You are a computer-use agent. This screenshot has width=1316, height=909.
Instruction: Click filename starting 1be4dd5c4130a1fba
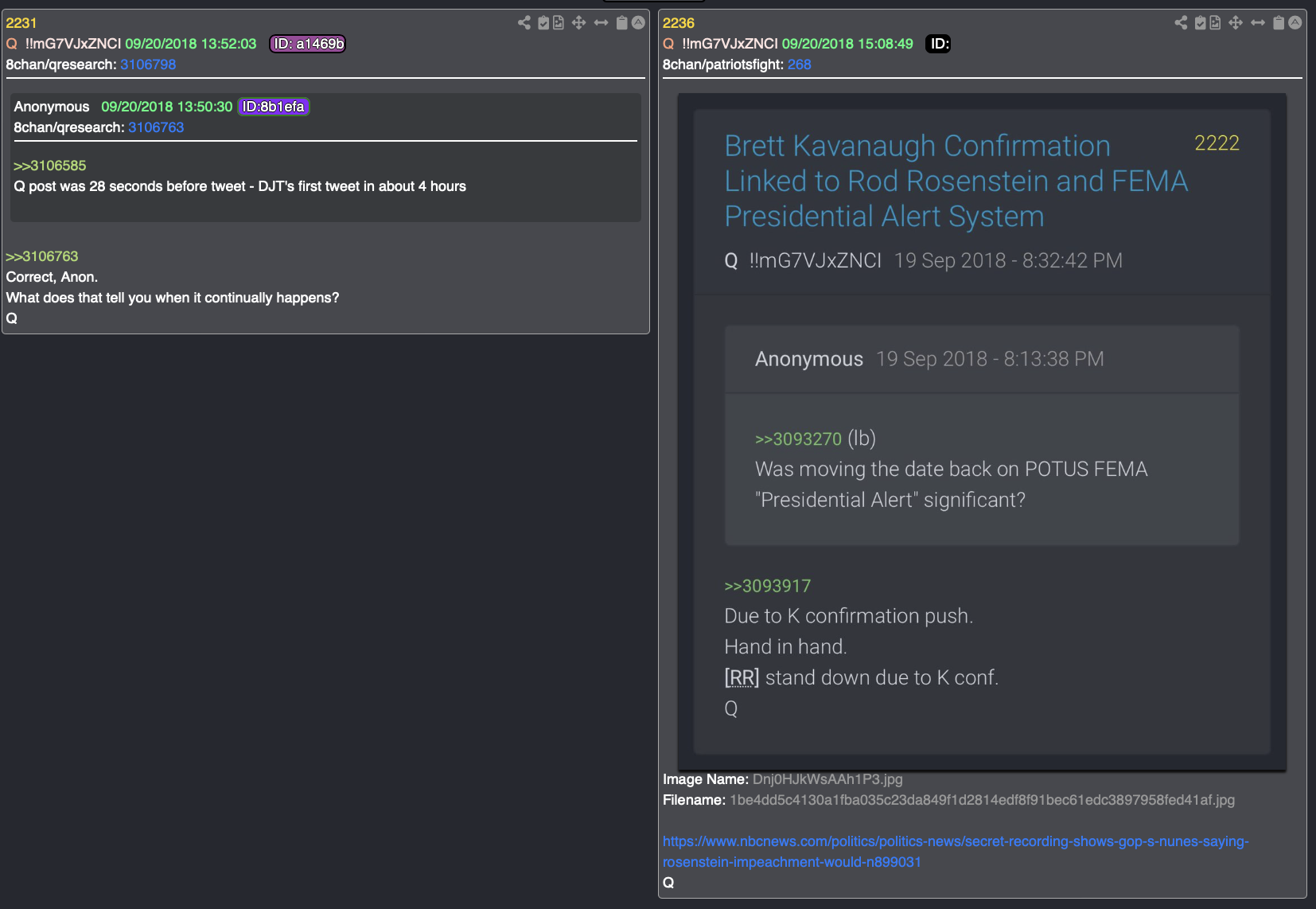(x=982, y=800)
